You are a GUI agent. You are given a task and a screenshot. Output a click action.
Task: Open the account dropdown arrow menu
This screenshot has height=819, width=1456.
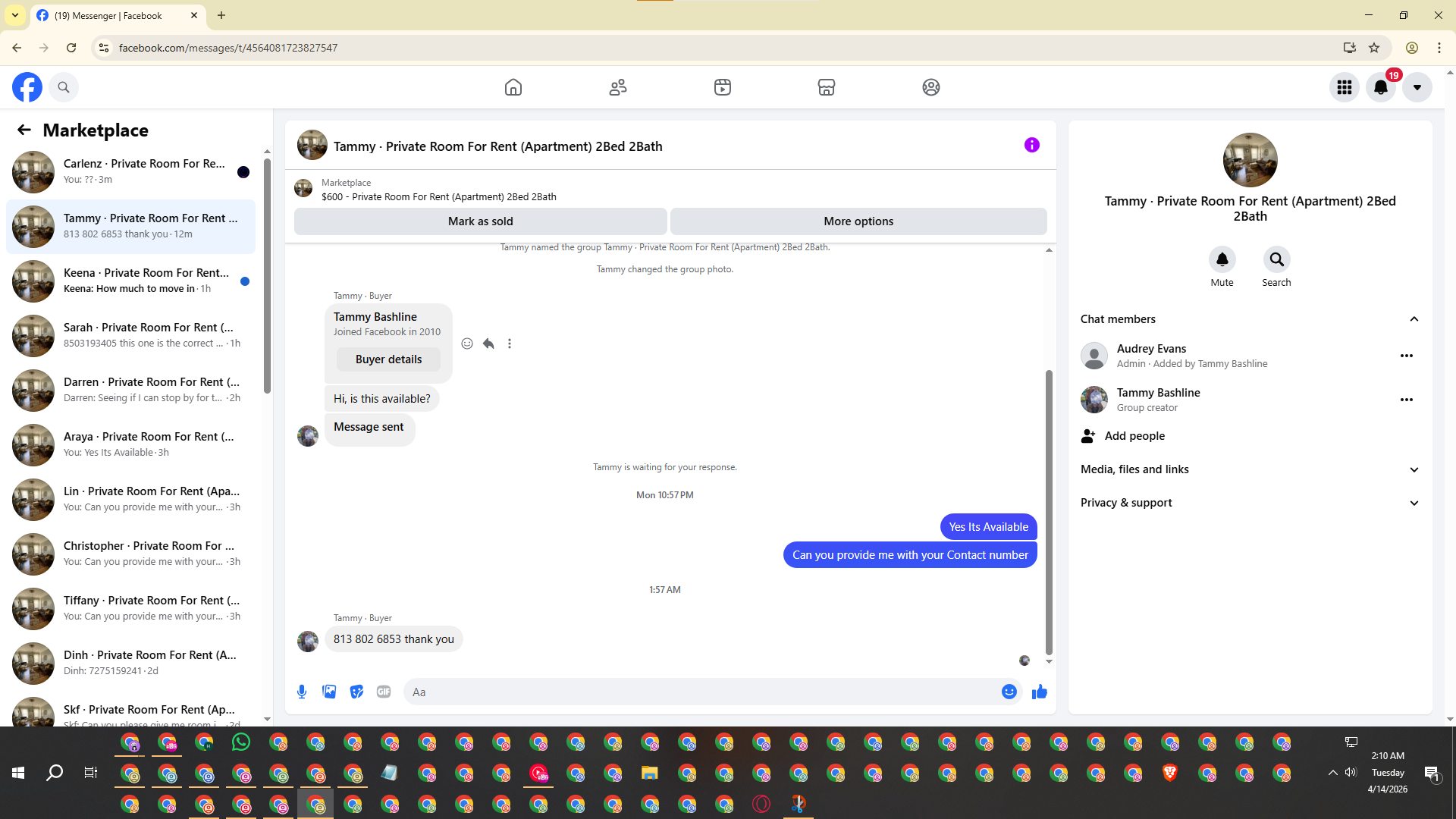(1417, 87)
